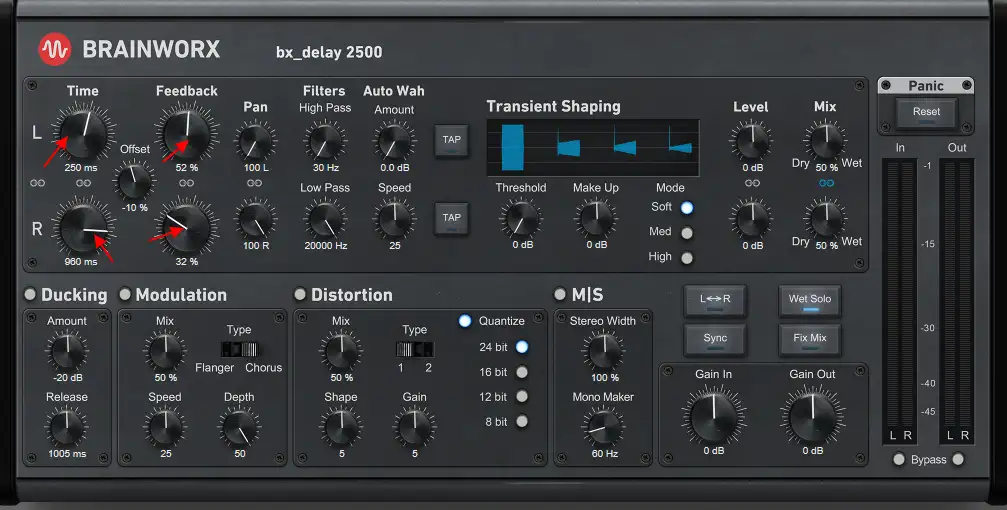Toggle the link icon beside the L label
This screenshot has width=1007, height=510.
click(x=38, y=183)
